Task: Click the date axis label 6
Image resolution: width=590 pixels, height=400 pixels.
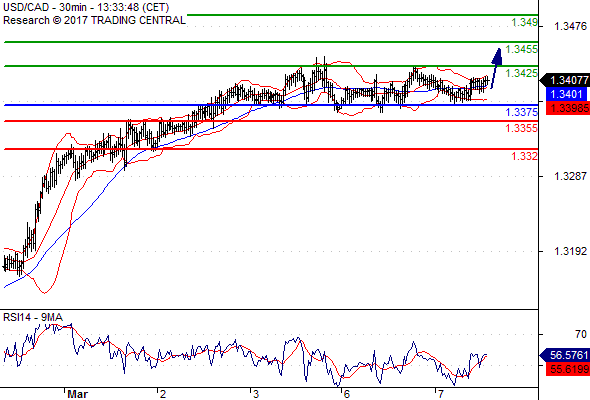Action: pos(347,394)
